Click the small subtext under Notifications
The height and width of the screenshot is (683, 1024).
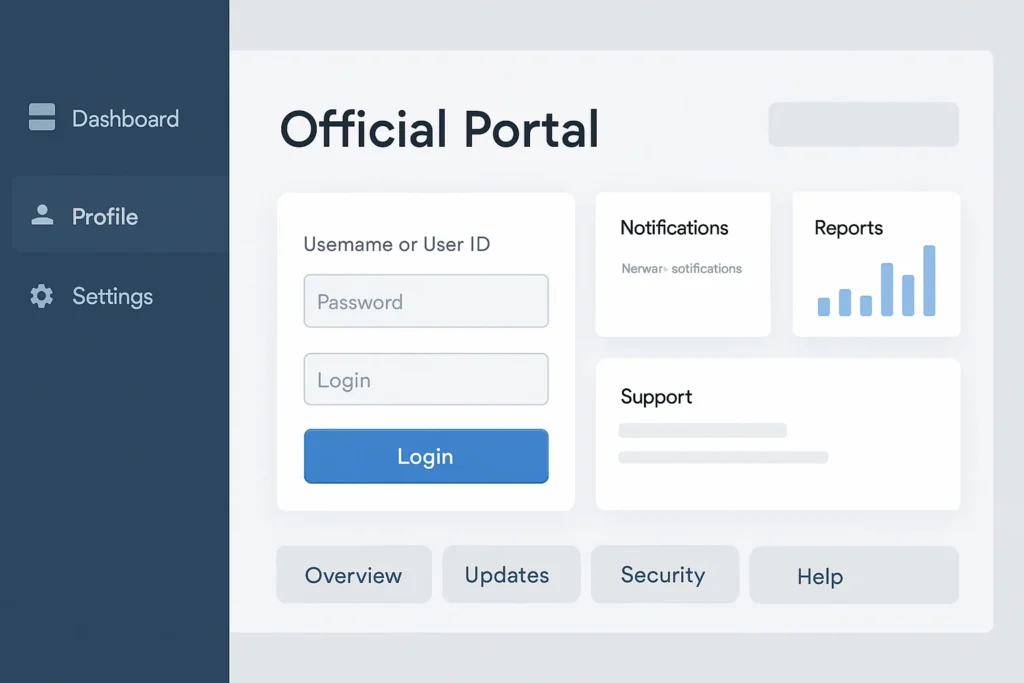(681, 269)
